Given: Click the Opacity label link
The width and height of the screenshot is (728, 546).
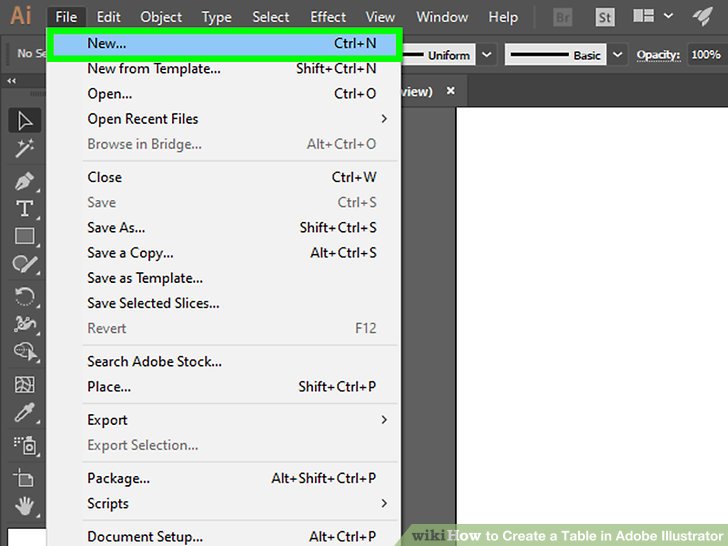Looking at the screenshot, I should point(658,55).
